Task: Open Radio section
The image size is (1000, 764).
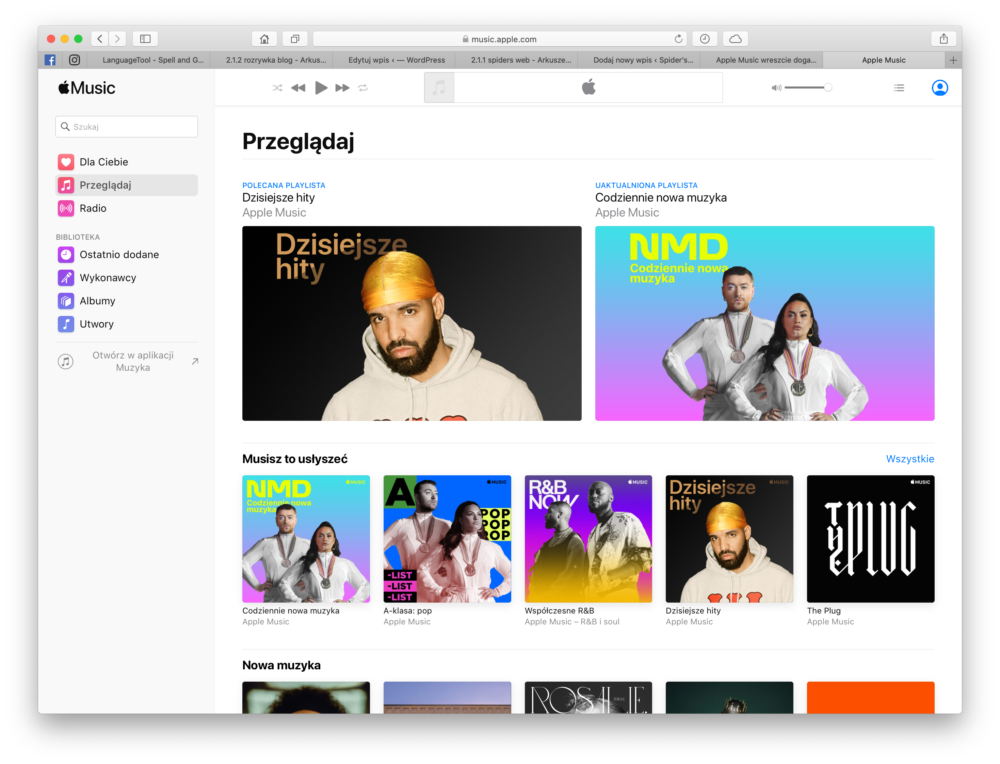Action: coord(126,208)
